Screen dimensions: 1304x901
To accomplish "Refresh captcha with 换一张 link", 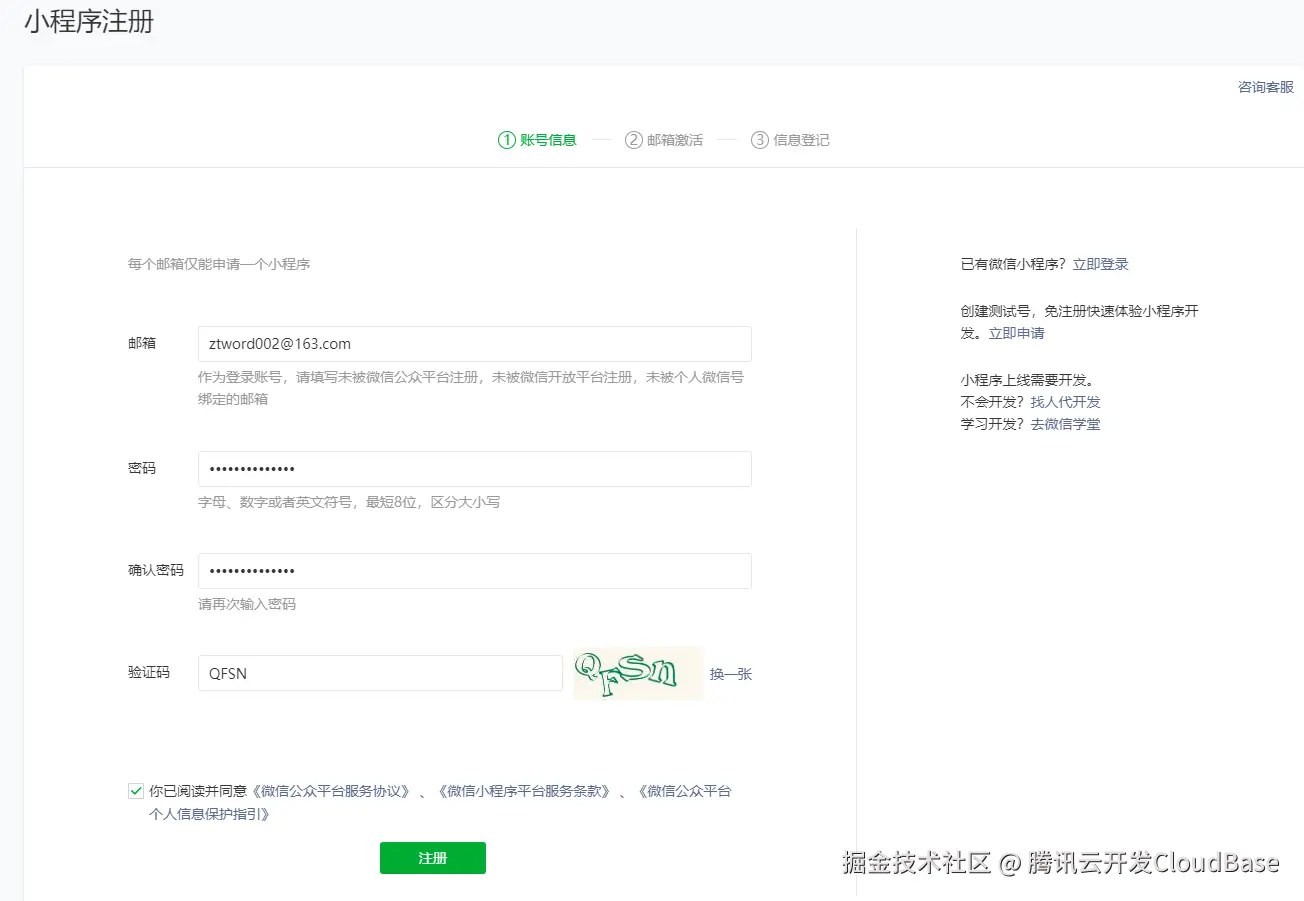I will 731,674.
